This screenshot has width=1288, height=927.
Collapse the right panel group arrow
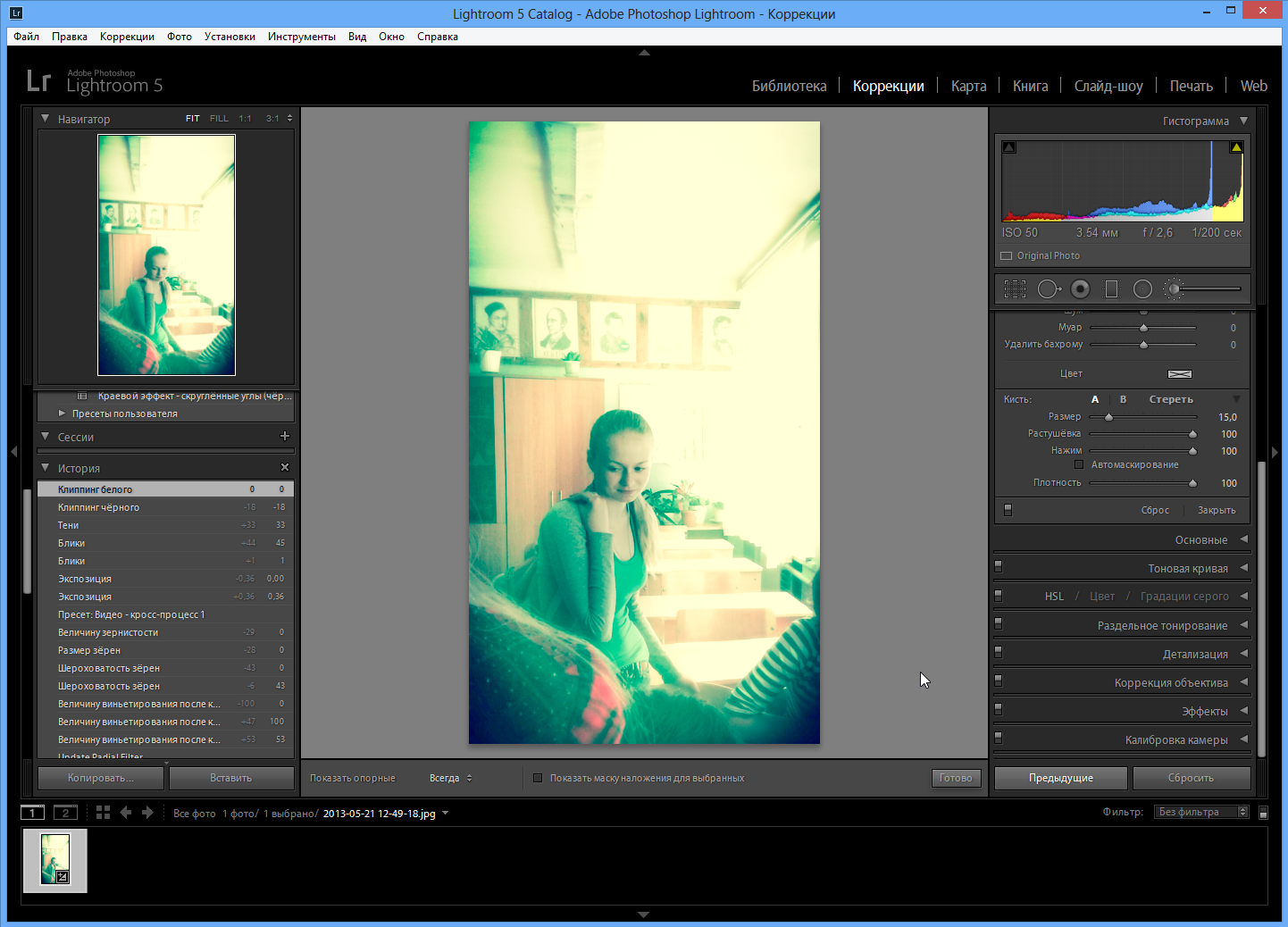coord(1275,452)
